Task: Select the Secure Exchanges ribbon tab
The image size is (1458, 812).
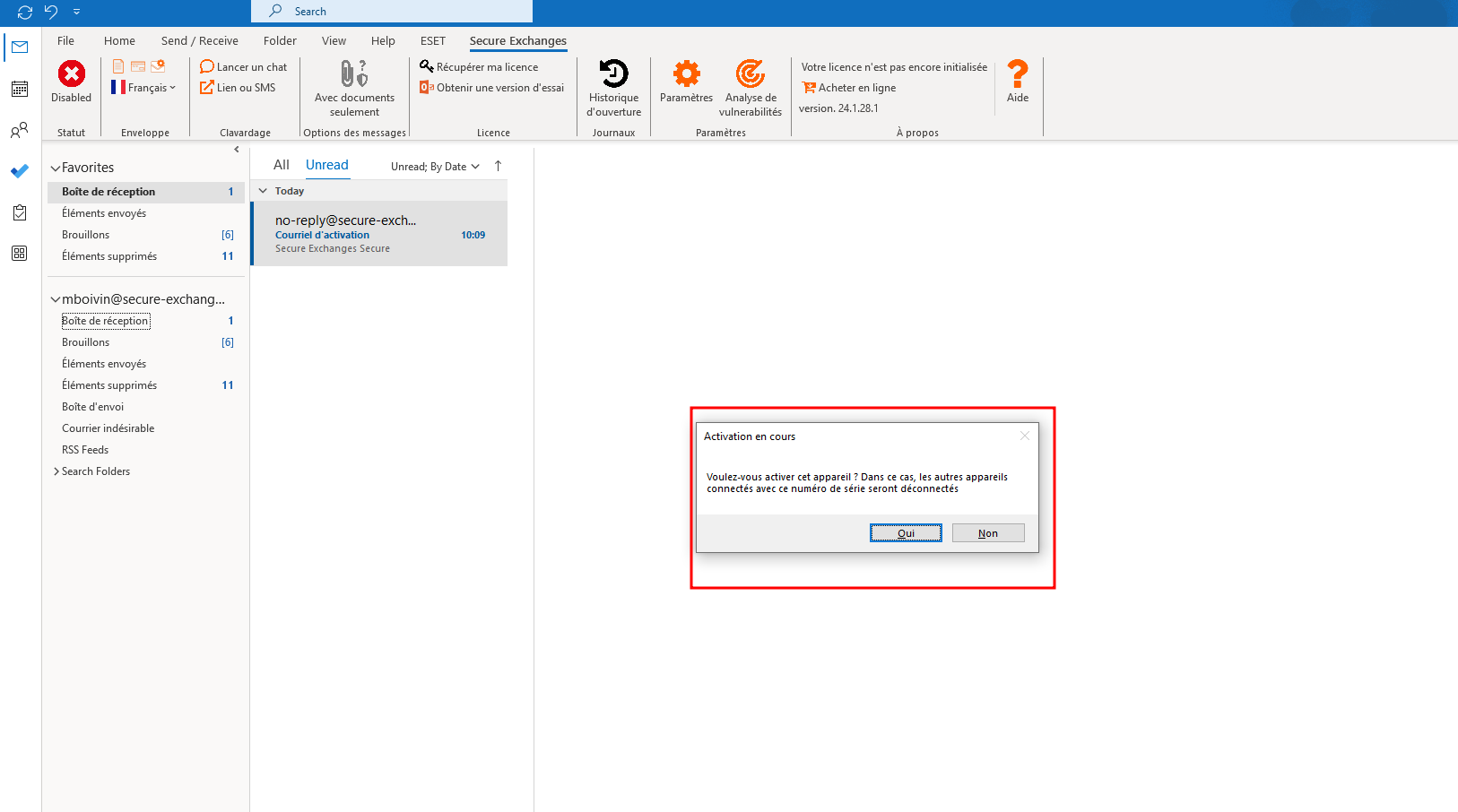Action: [518, 40]
